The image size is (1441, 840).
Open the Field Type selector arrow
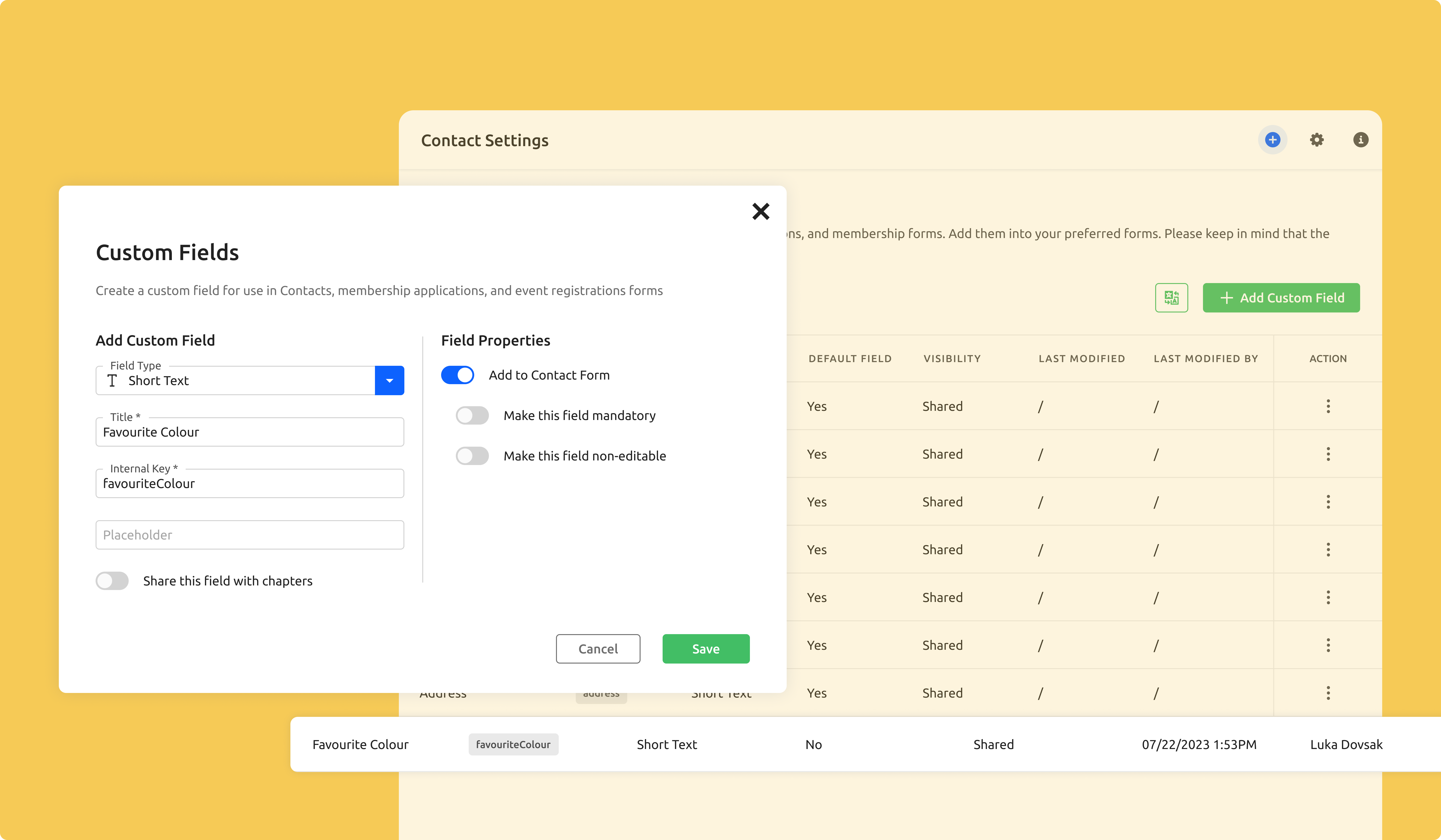click(390, 380)
